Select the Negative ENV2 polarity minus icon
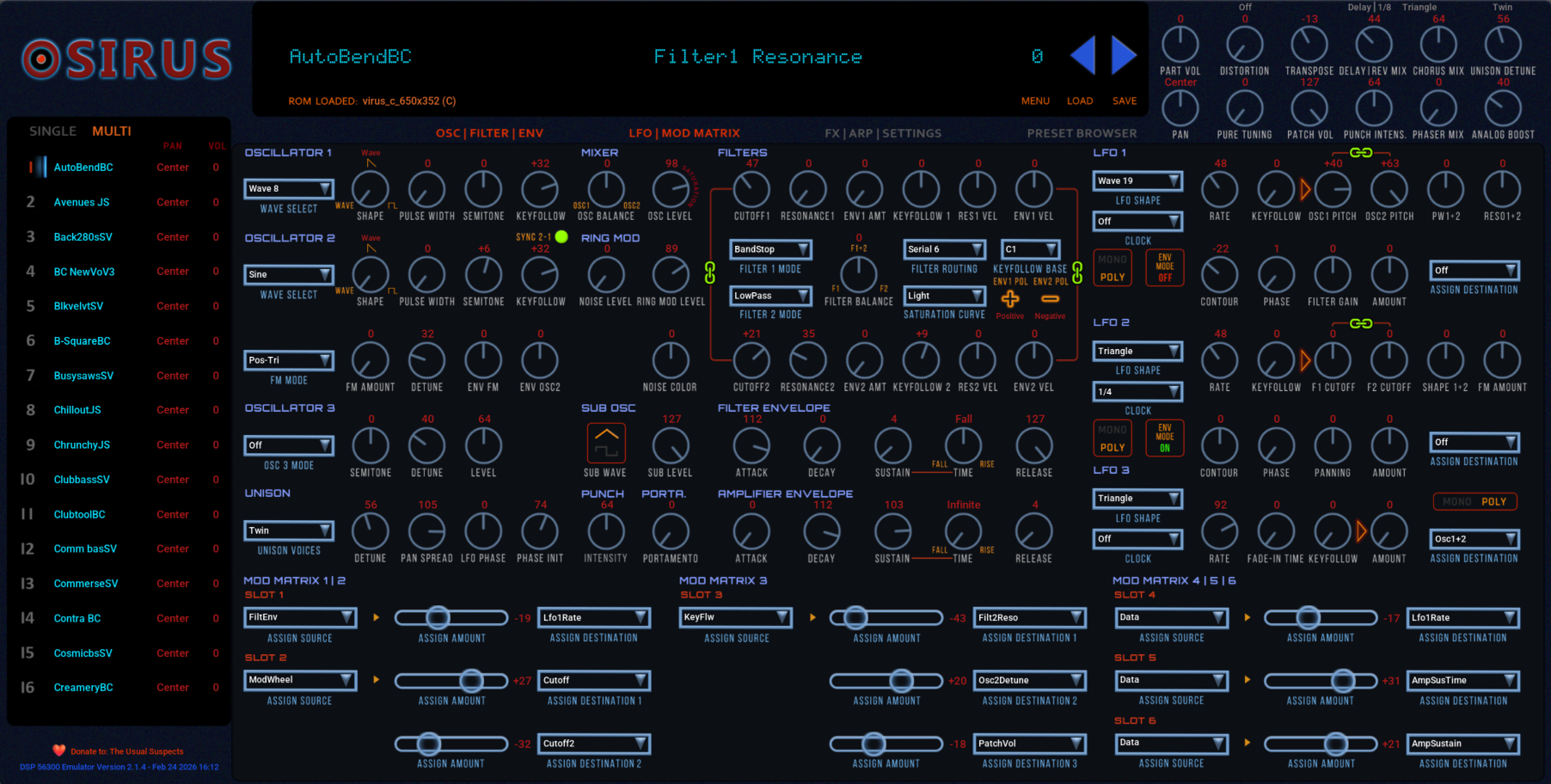 (1050, 299)
